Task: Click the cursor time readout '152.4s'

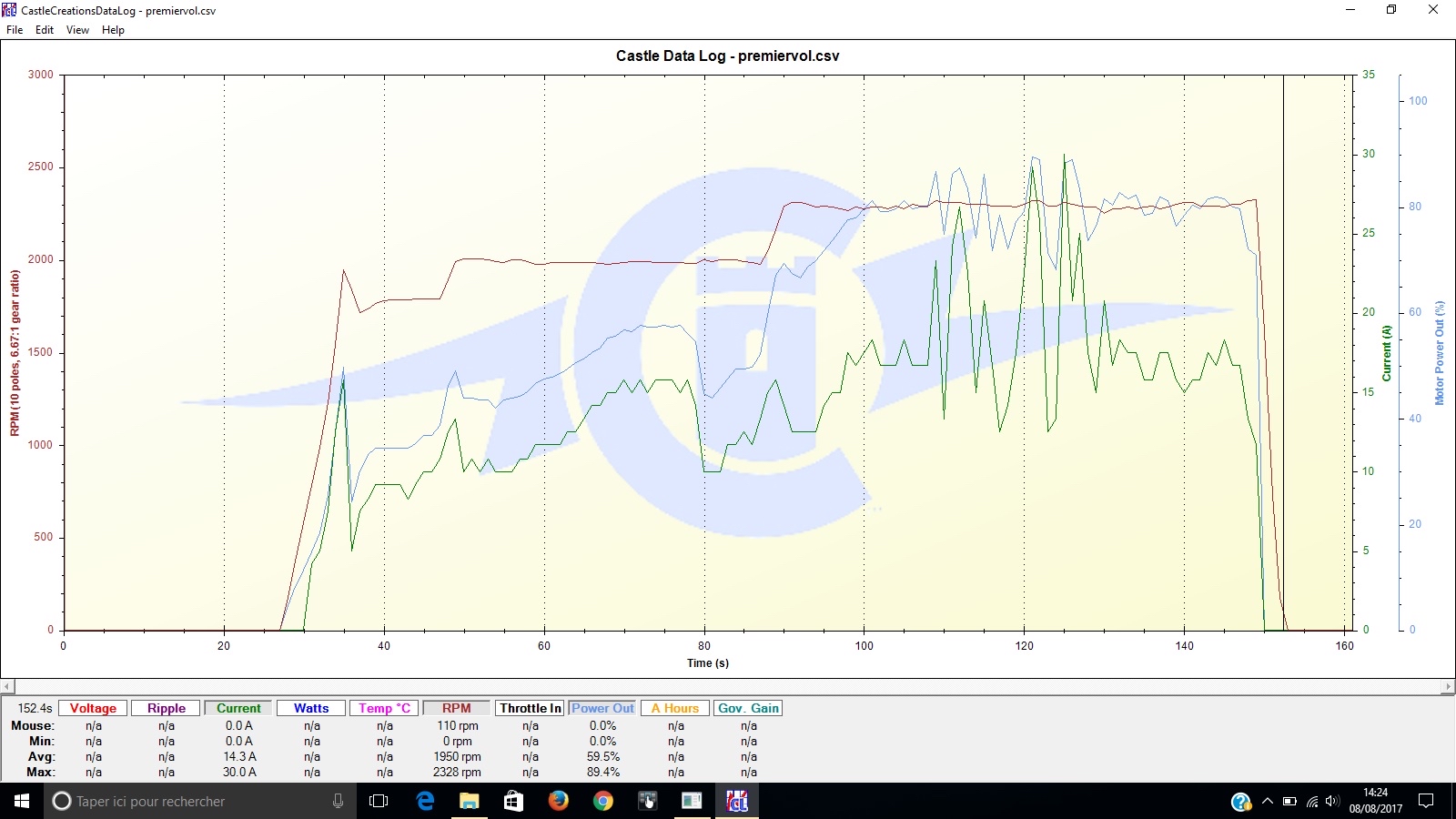Action: (x=35, y=708)
